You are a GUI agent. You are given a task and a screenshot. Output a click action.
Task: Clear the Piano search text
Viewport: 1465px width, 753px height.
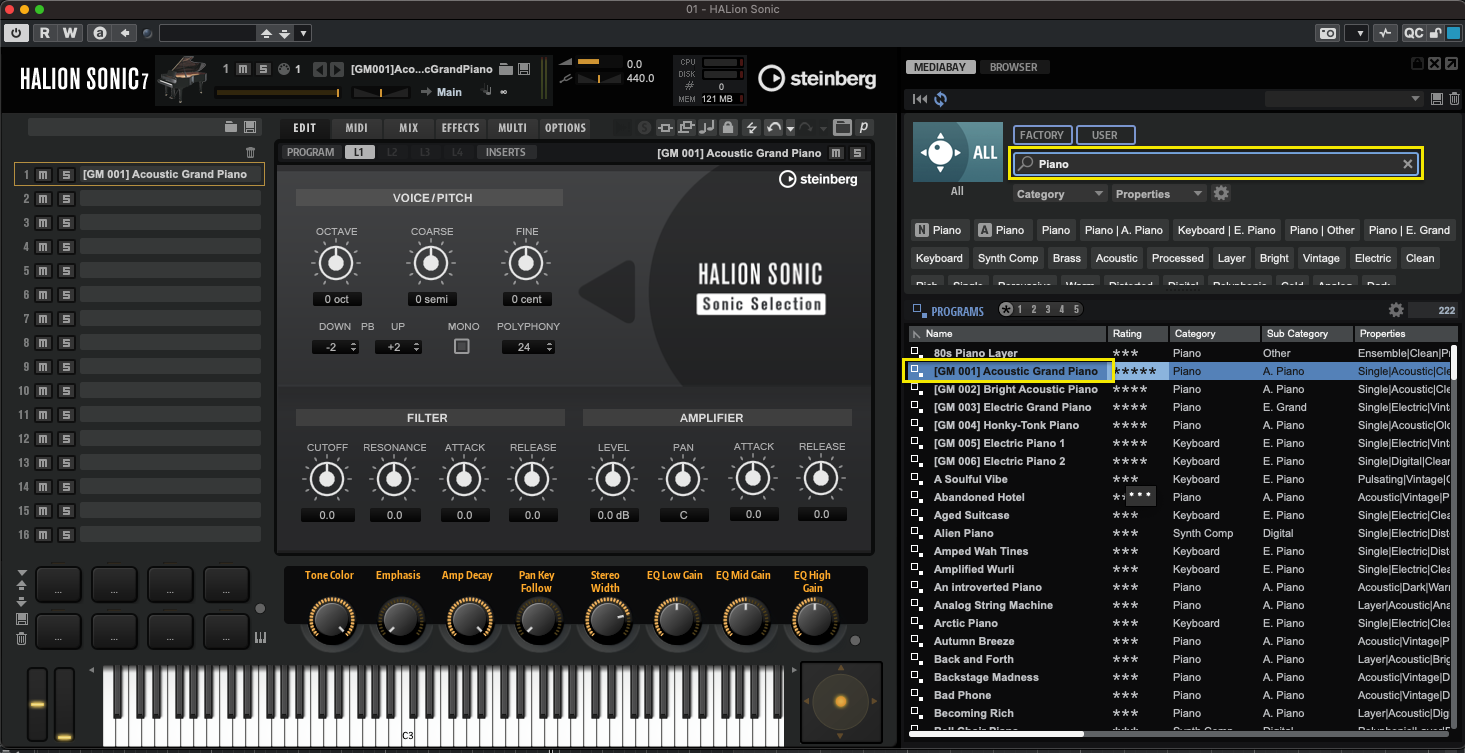(x=1407, y=164)
